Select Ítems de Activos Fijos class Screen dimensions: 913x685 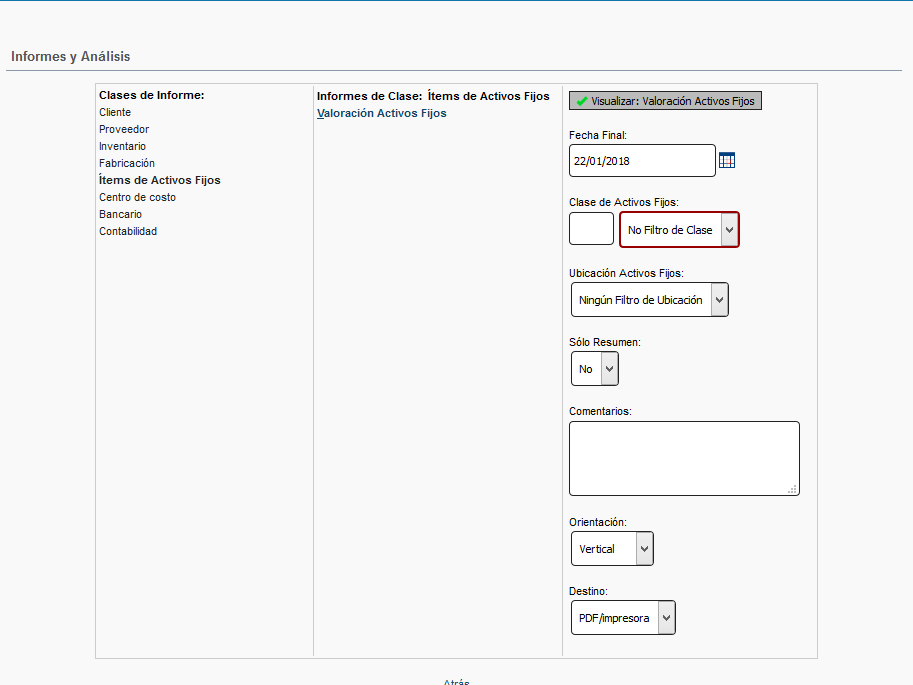point(159,180)
